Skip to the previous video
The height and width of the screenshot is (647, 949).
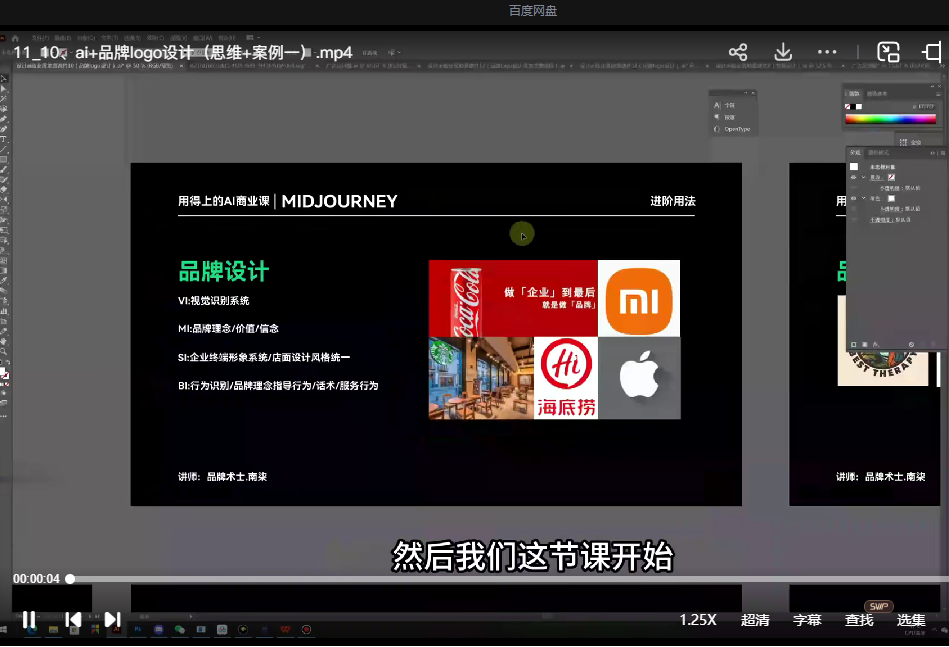(73, 620)
